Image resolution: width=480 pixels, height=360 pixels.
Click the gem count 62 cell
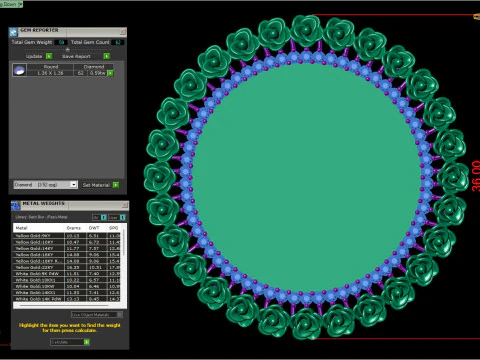click(80, 73)
